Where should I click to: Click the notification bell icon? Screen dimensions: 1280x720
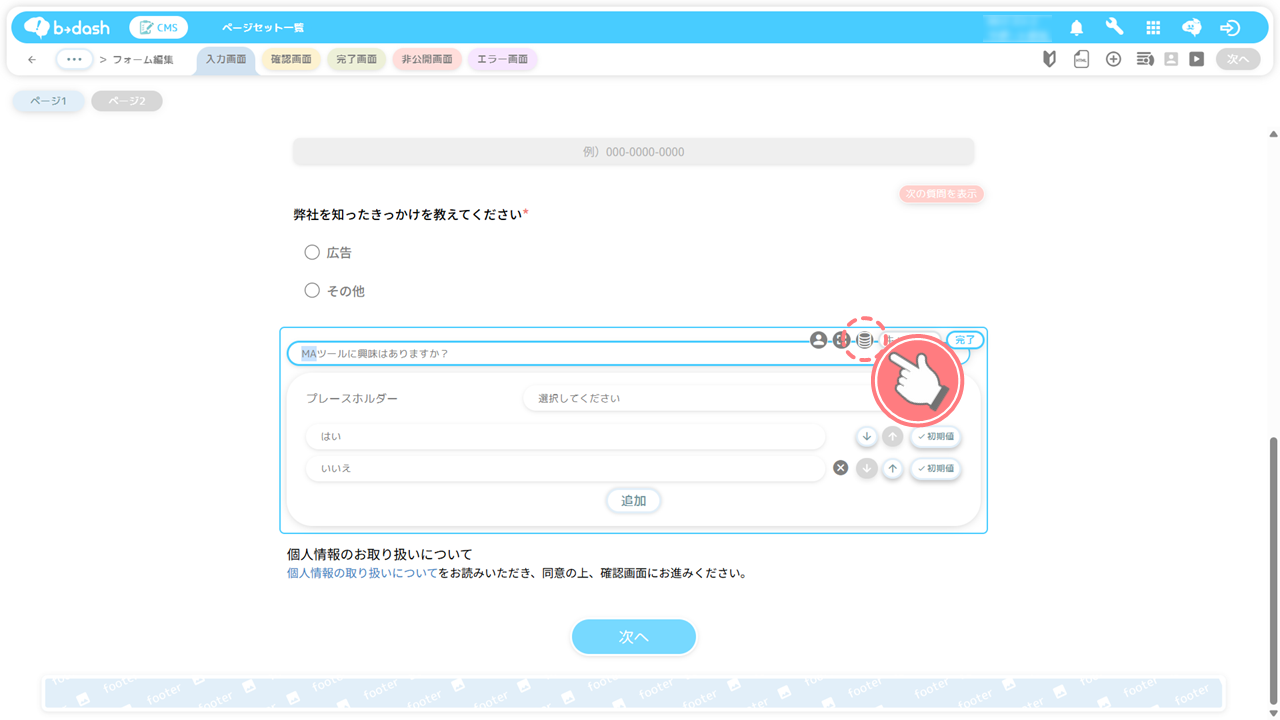(x=1076, y=28)
